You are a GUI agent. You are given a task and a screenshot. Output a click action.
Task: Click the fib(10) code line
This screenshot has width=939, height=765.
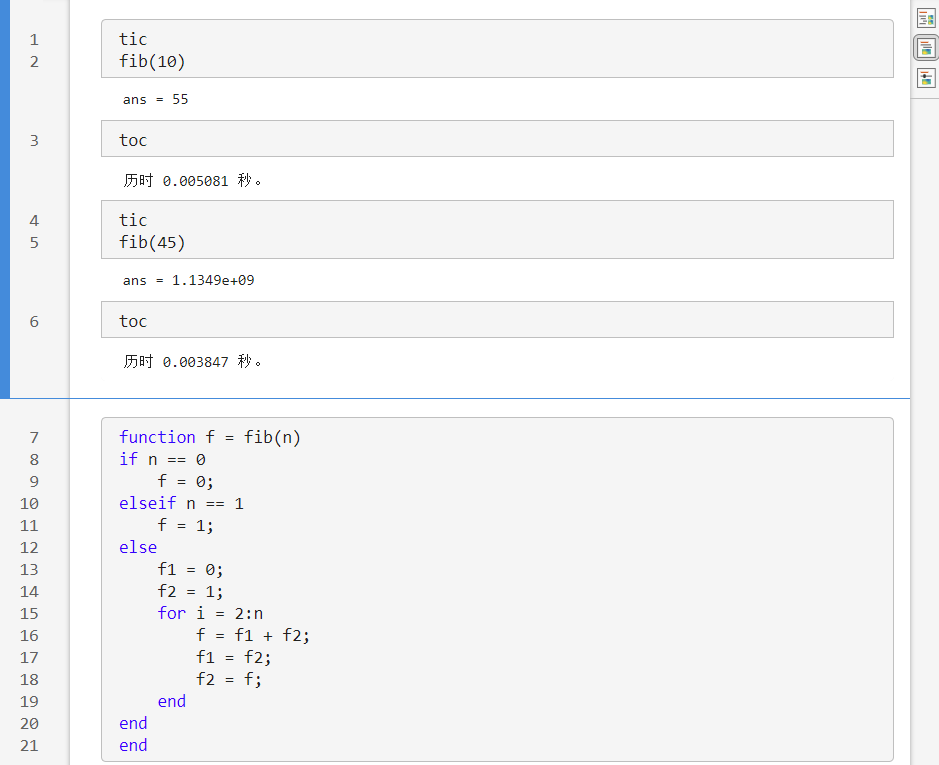(x=152, y=61)
